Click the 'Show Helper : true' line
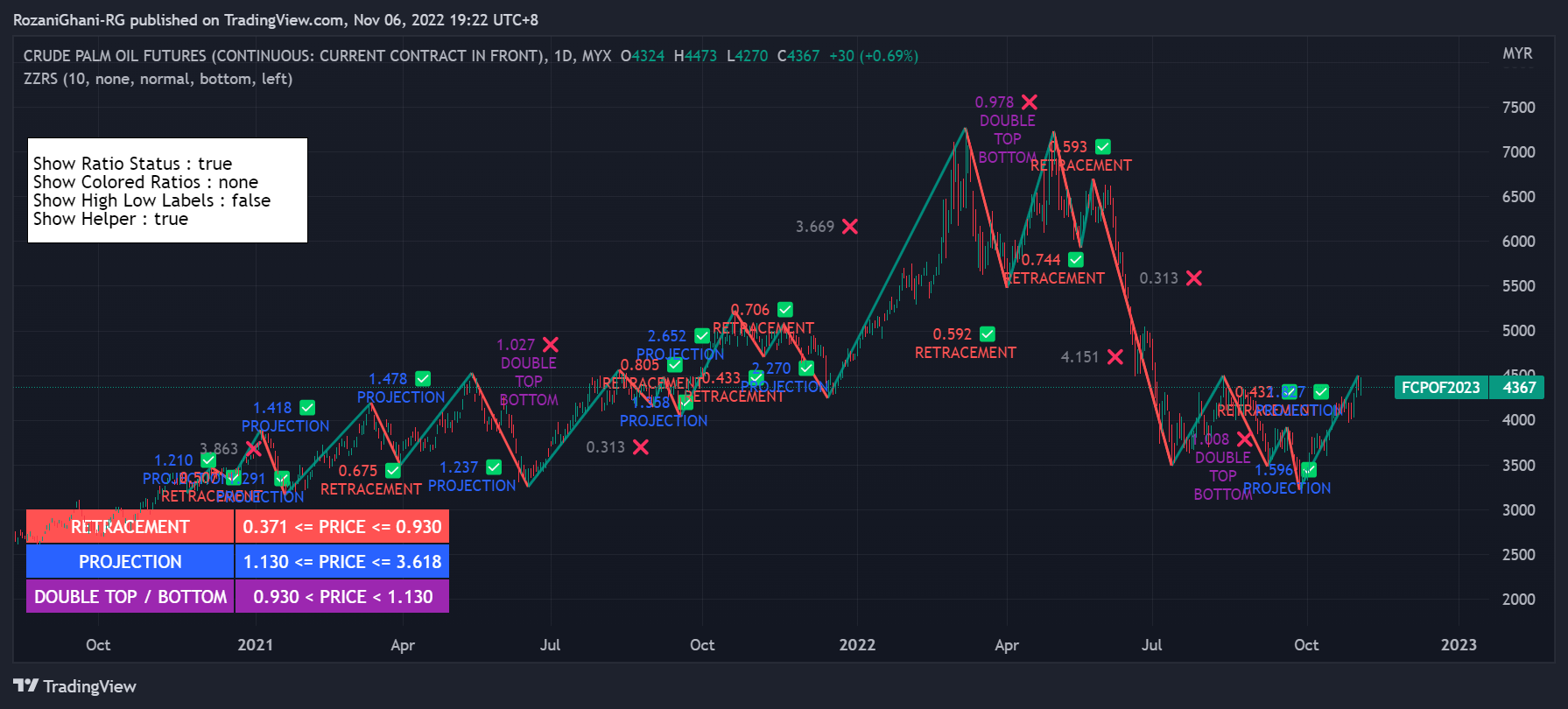The image size is (1568, 709). point(110,219)
